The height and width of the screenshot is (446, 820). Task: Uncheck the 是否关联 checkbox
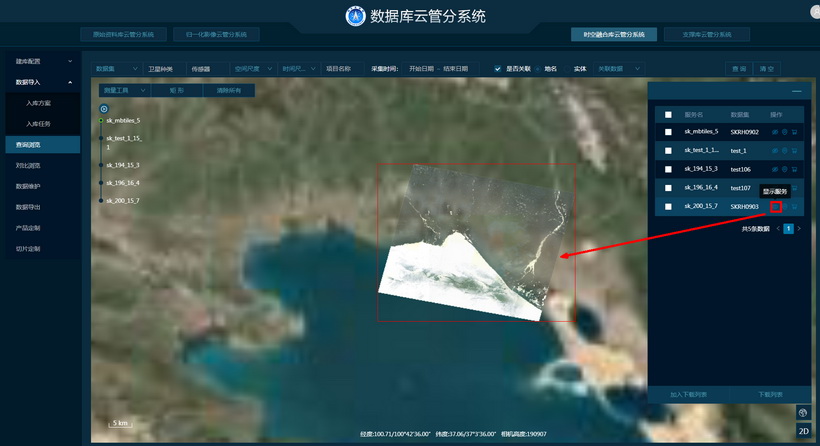(x=498, y=69)
